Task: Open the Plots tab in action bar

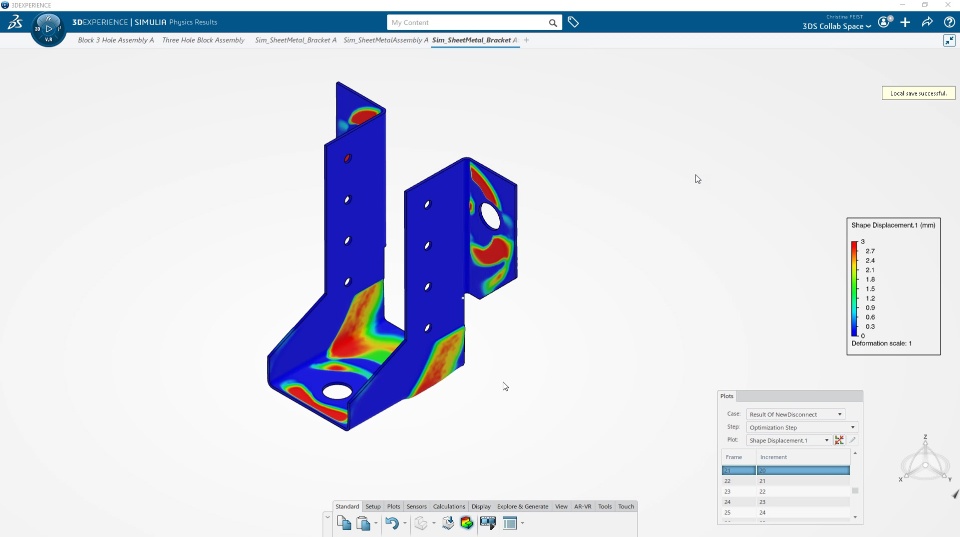Action: [394, 506]
